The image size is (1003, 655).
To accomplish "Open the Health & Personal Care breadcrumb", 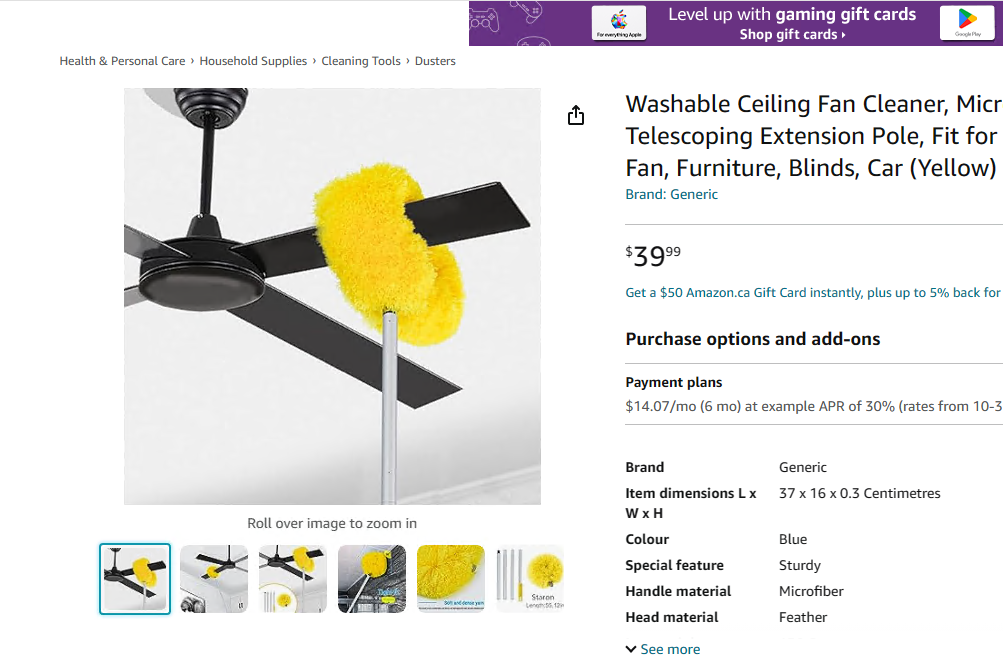I will tap(122, 61).
